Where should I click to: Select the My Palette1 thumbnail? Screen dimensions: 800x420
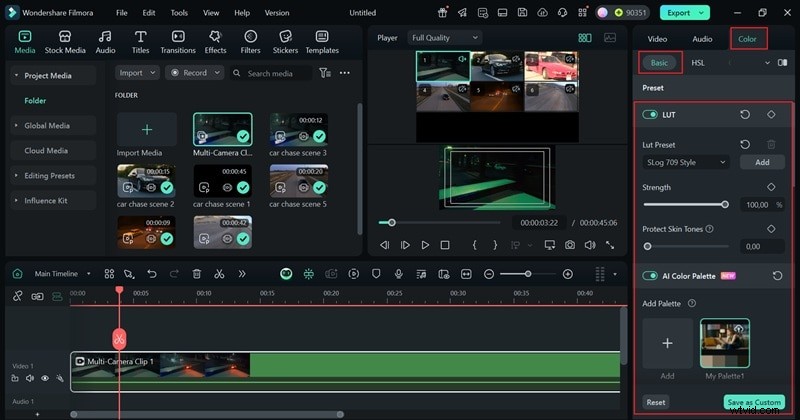click(725, 344)
